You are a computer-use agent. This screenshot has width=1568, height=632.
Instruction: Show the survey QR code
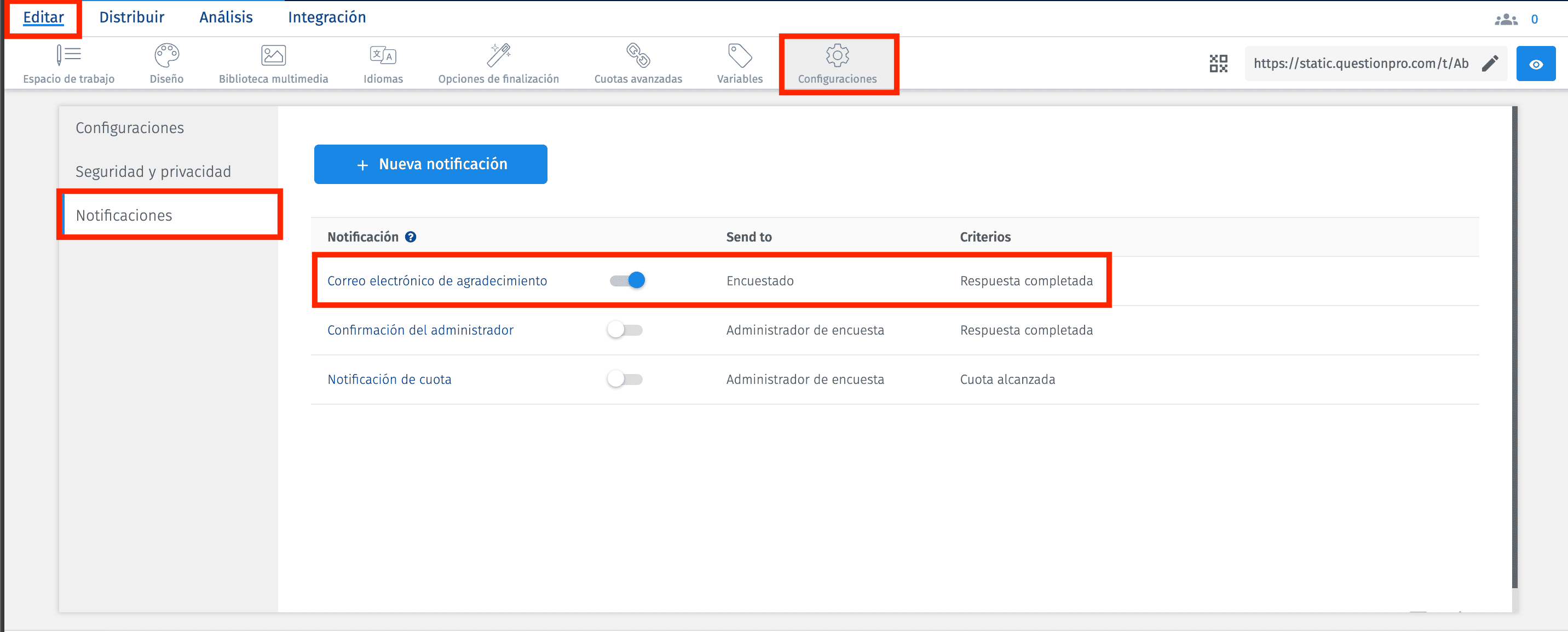[x=1219, y=64]
